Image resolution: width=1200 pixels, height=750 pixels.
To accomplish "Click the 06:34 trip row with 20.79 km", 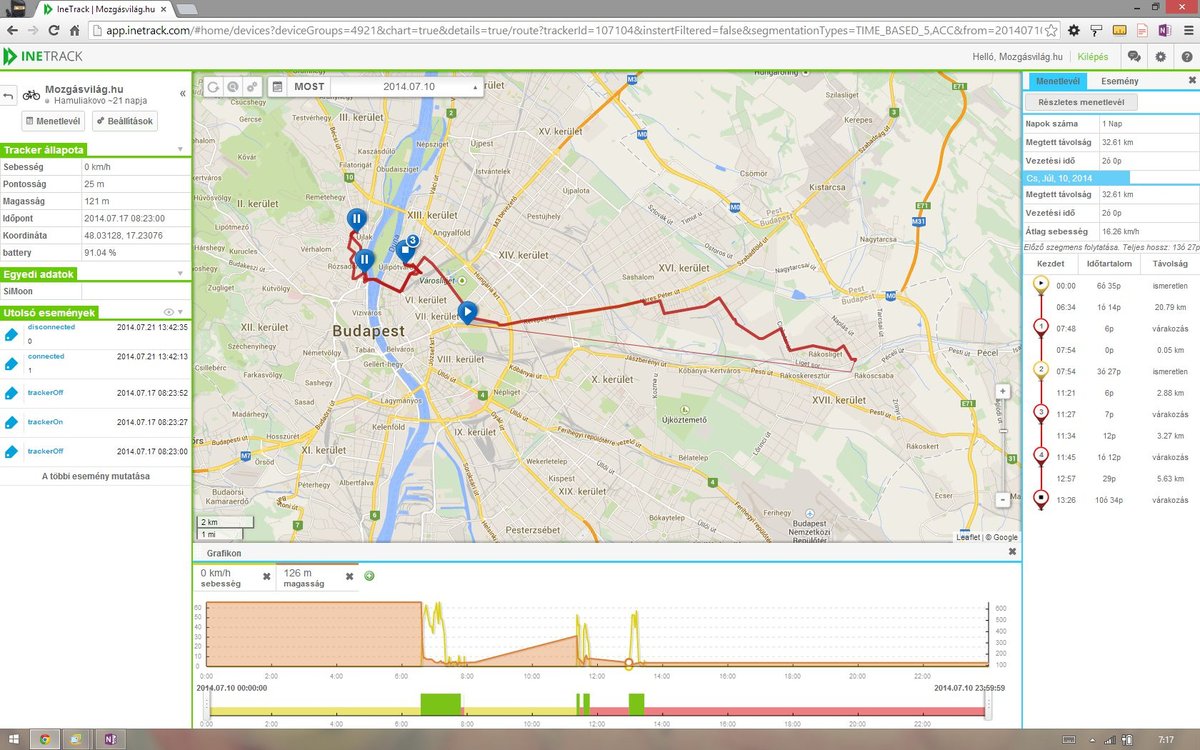I will click(x=1110, y=306).
